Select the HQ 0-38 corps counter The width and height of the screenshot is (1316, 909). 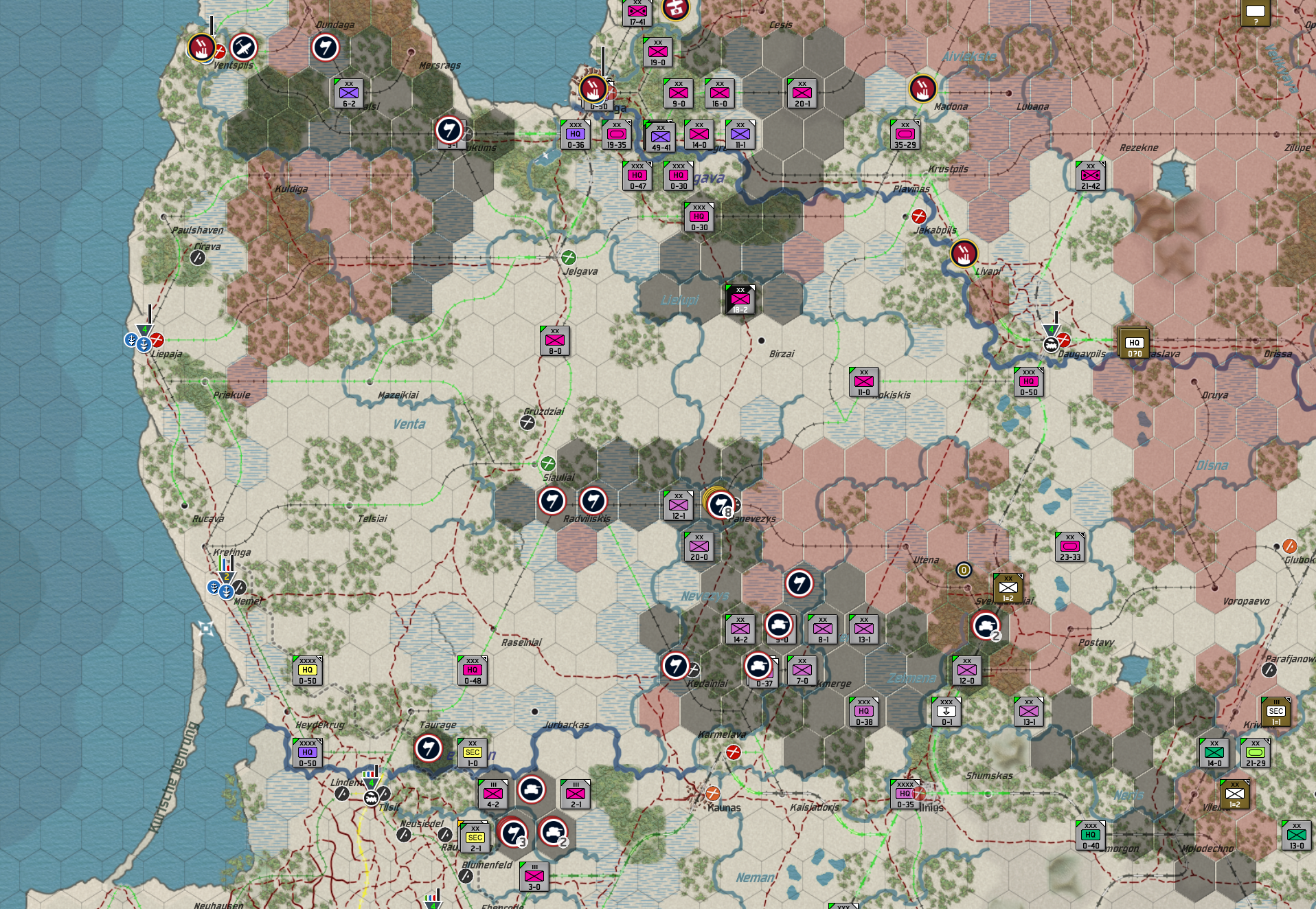[864, 712]
